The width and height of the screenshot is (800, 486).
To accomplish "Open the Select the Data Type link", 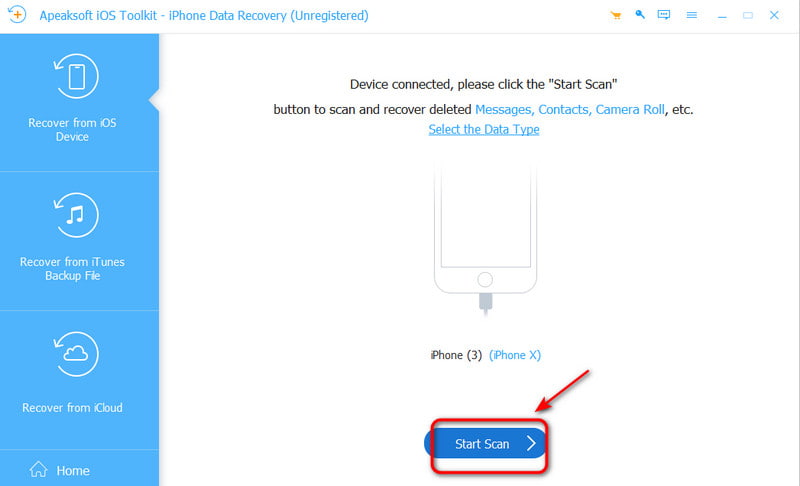I will (x=484, y=130).
